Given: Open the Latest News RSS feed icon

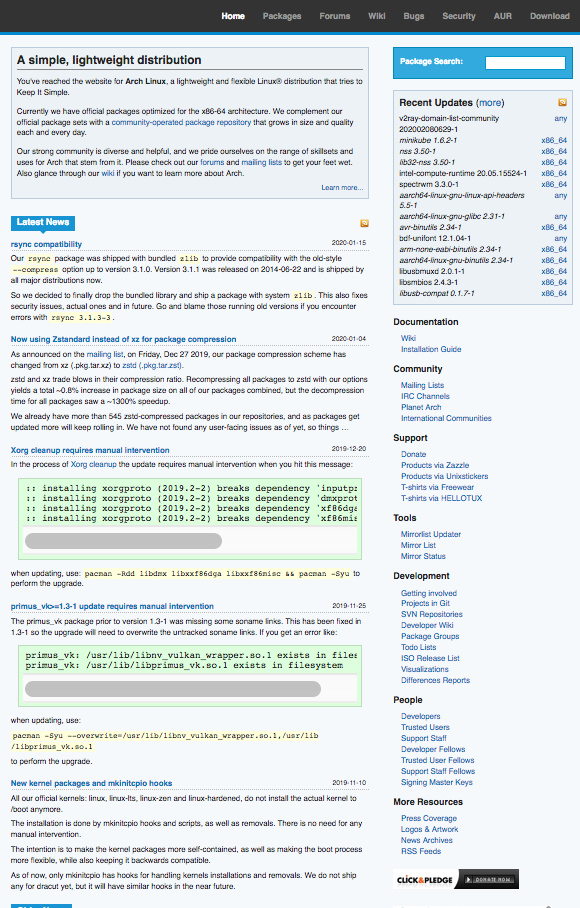Looking at the screenshot, I should (x=364, y=223).
